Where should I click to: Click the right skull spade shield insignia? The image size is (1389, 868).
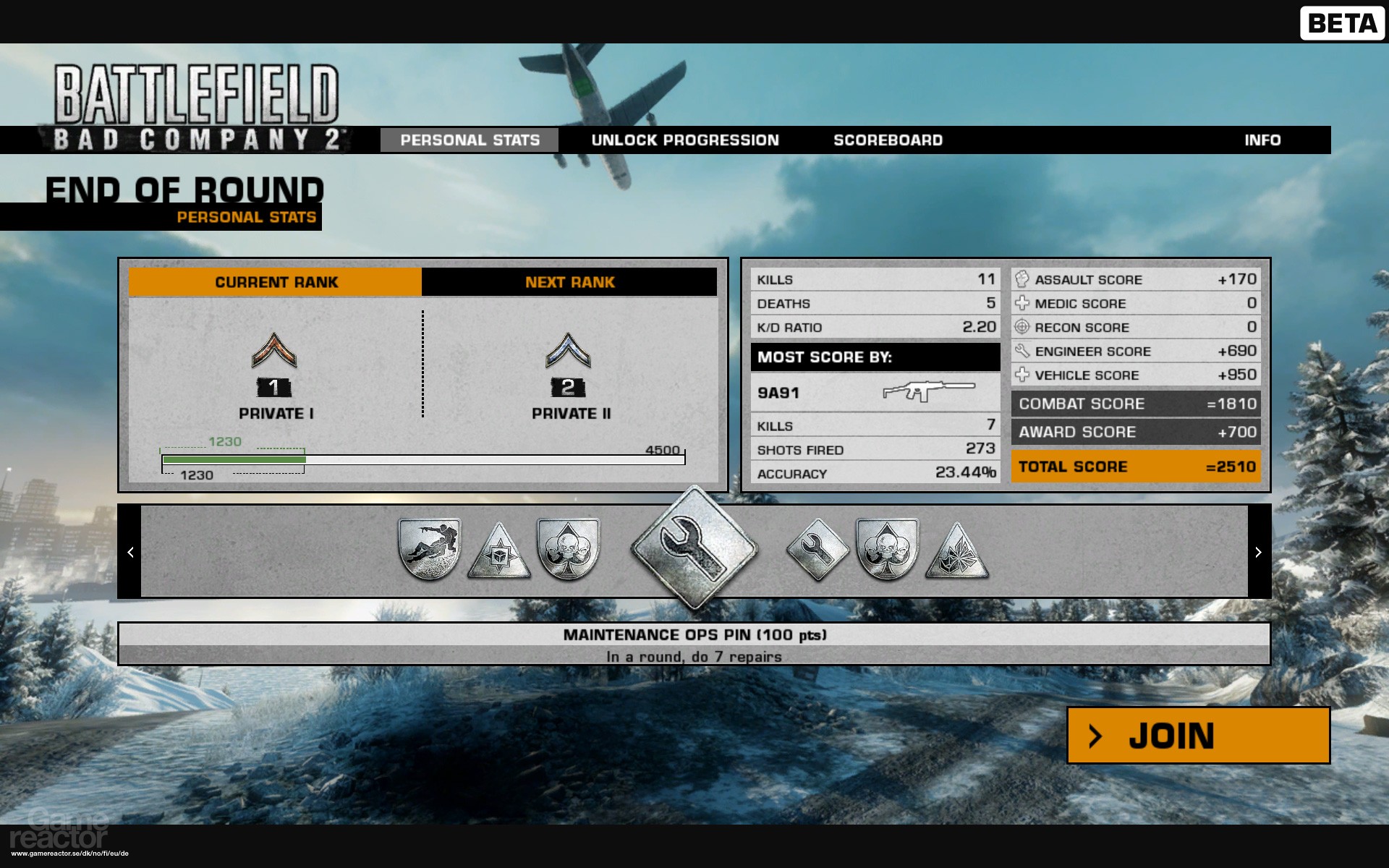(887, 548)
